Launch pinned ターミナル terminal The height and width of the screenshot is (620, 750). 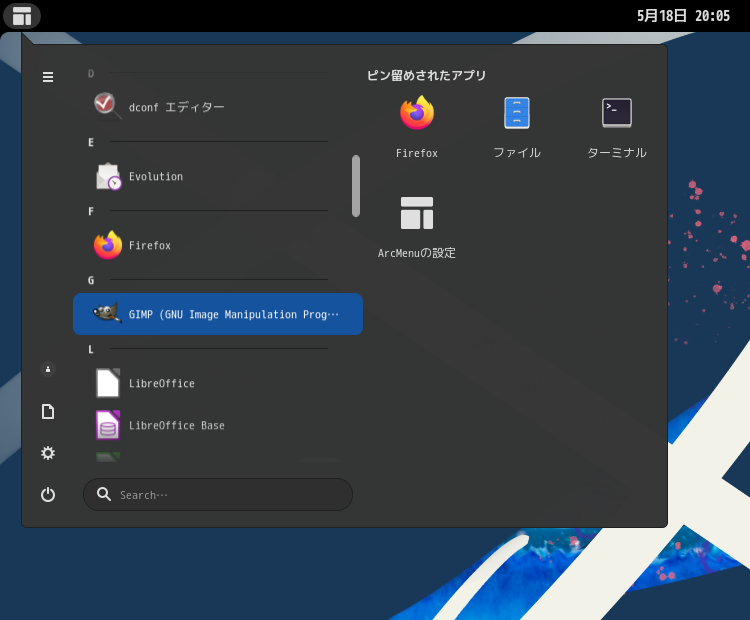coord(617,126)
